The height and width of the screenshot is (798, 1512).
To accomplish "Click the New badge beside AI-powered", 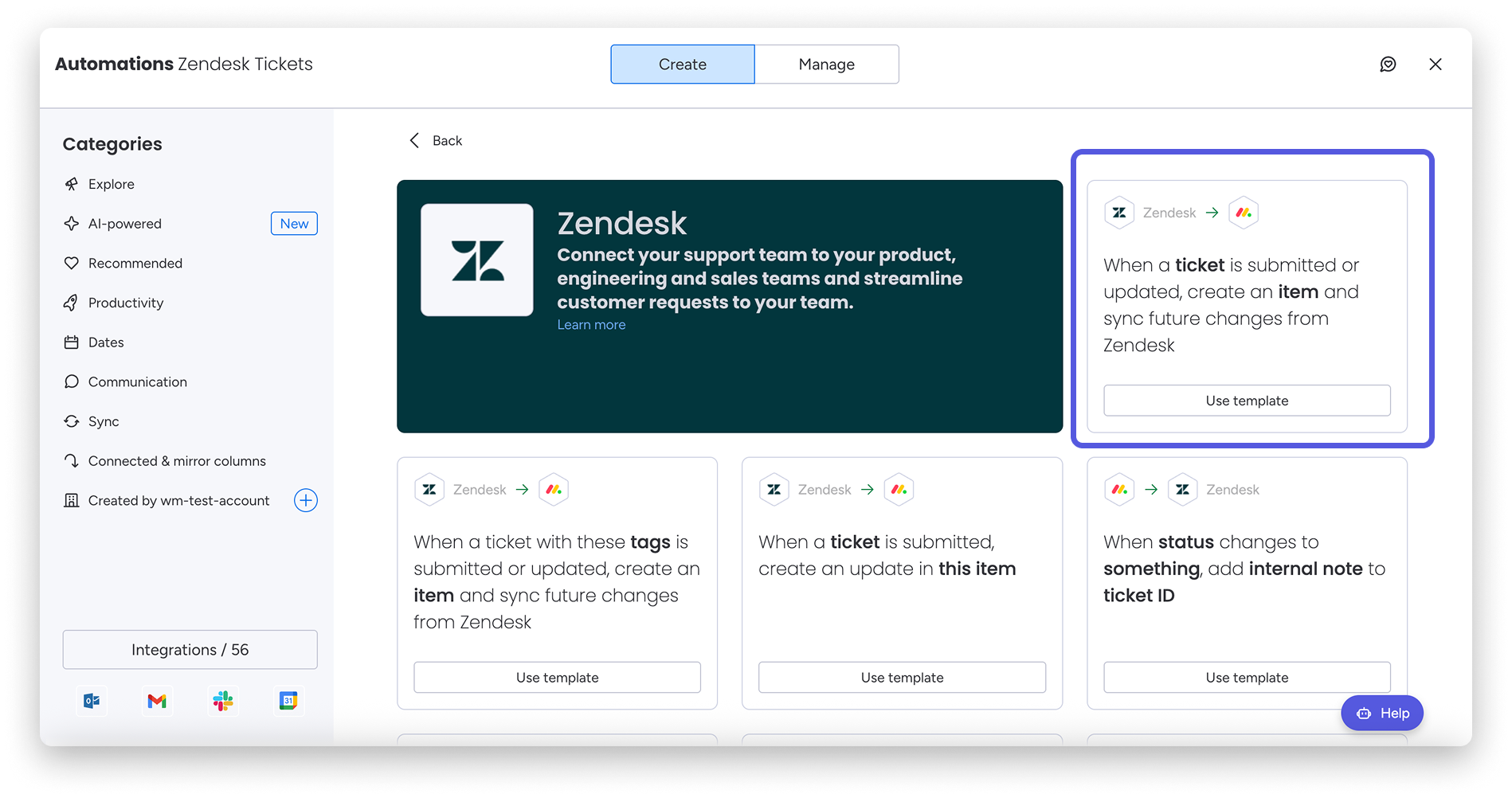I will click(x=294, y=224).
